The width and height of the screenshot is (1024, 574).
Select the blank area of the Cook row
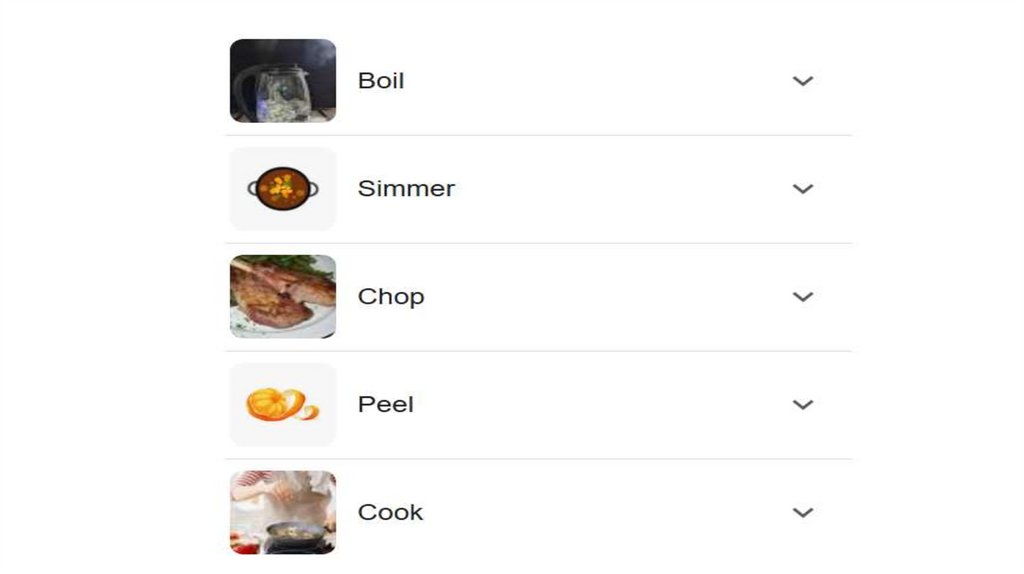click(600, 513)
